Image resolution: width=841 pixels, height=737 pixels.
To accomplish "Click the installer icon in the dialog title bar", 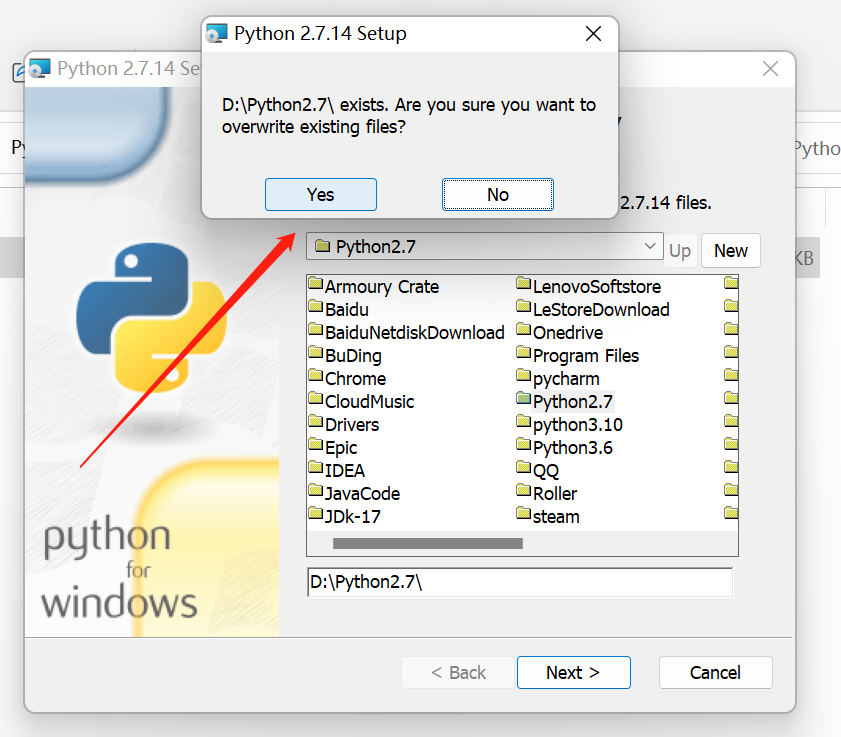I will pyautogui.click(x=217, y=33).
